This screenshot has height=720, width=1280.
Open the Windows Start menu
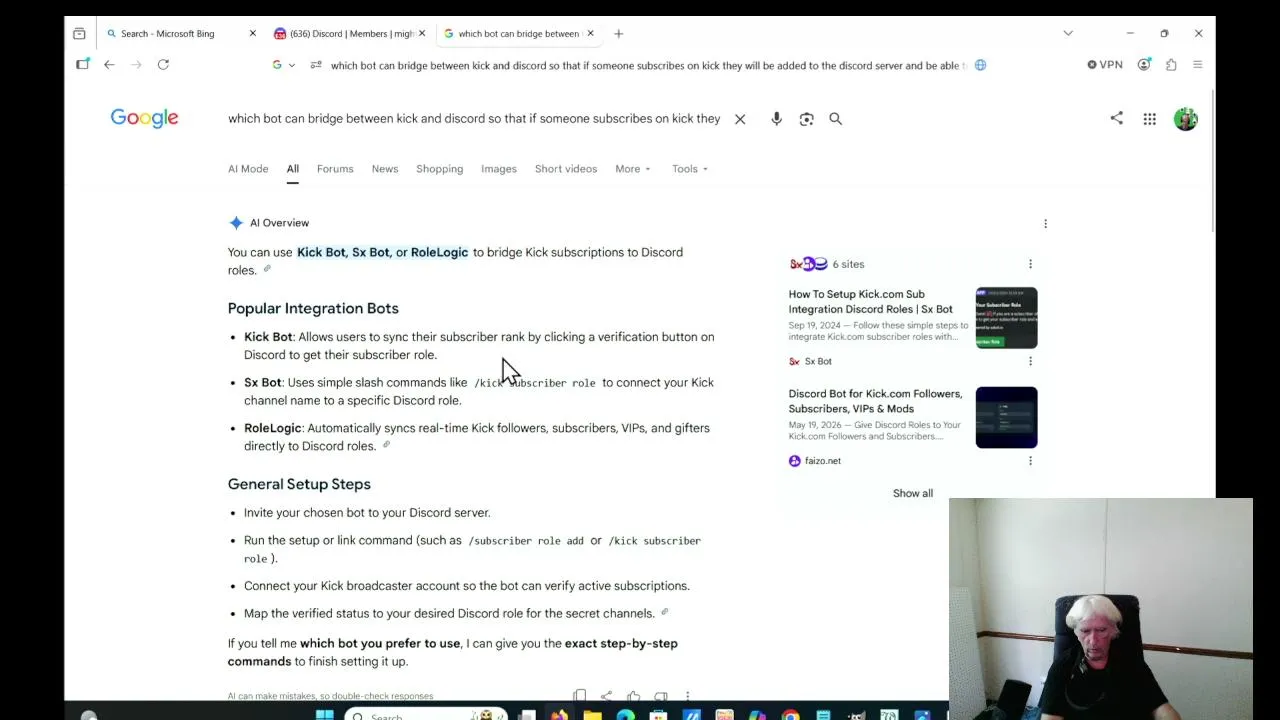325,714
